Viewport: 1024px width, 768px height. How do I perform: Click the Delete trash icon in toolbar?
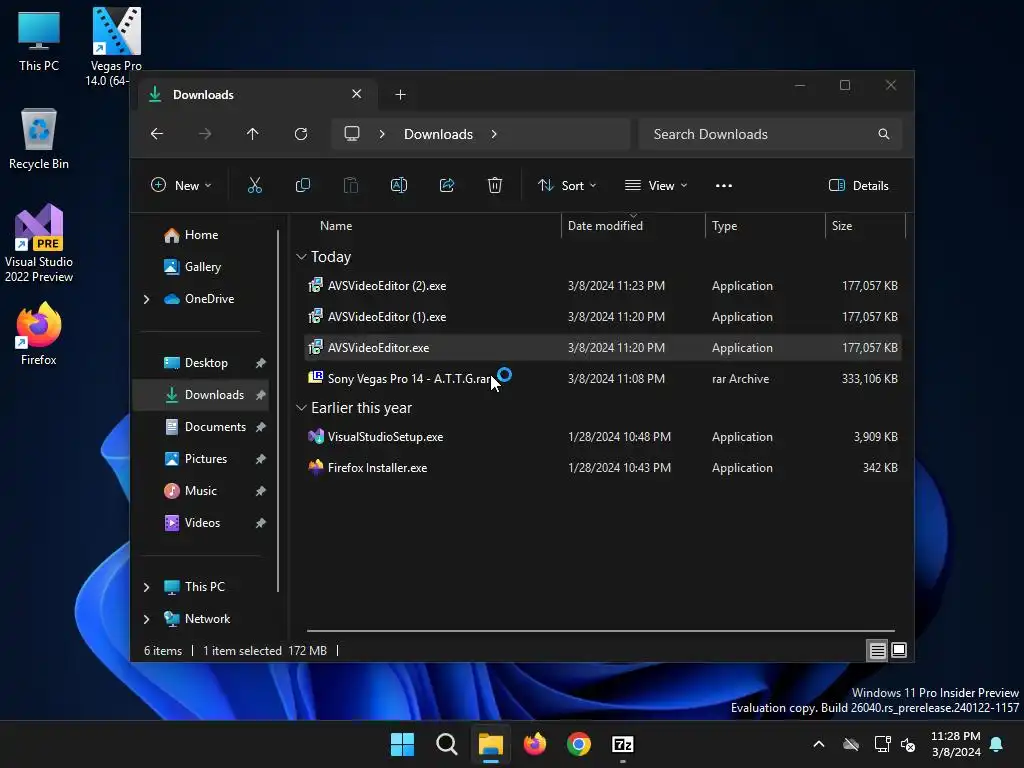tap(495, 185)
